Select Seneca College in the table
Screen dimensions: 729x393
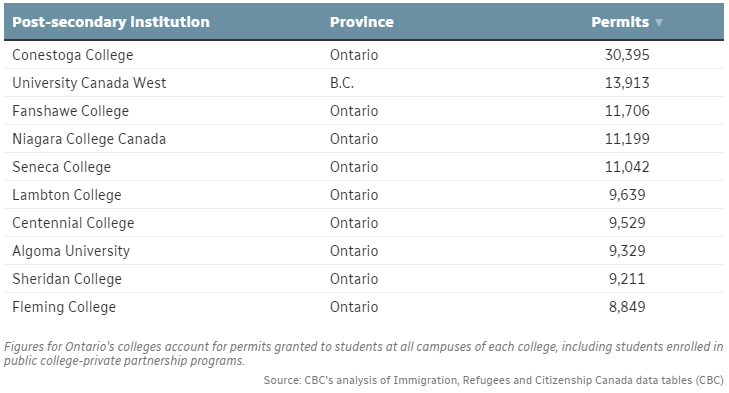(x=61, y=167)
